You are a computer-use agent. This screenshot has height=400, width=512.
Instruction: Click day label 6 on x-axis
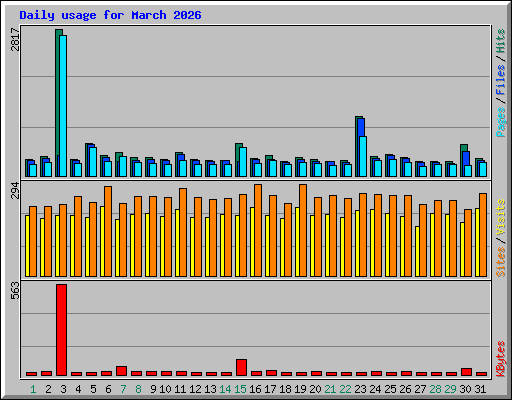[x=108, y=389]
